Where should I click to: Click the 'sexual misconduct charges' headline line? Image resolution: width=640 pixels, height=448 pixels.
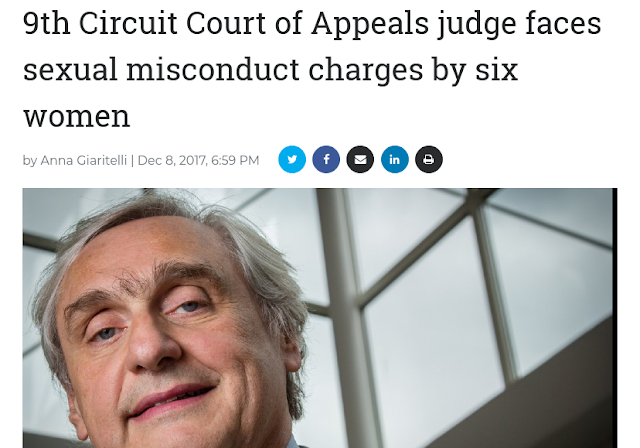223,70
